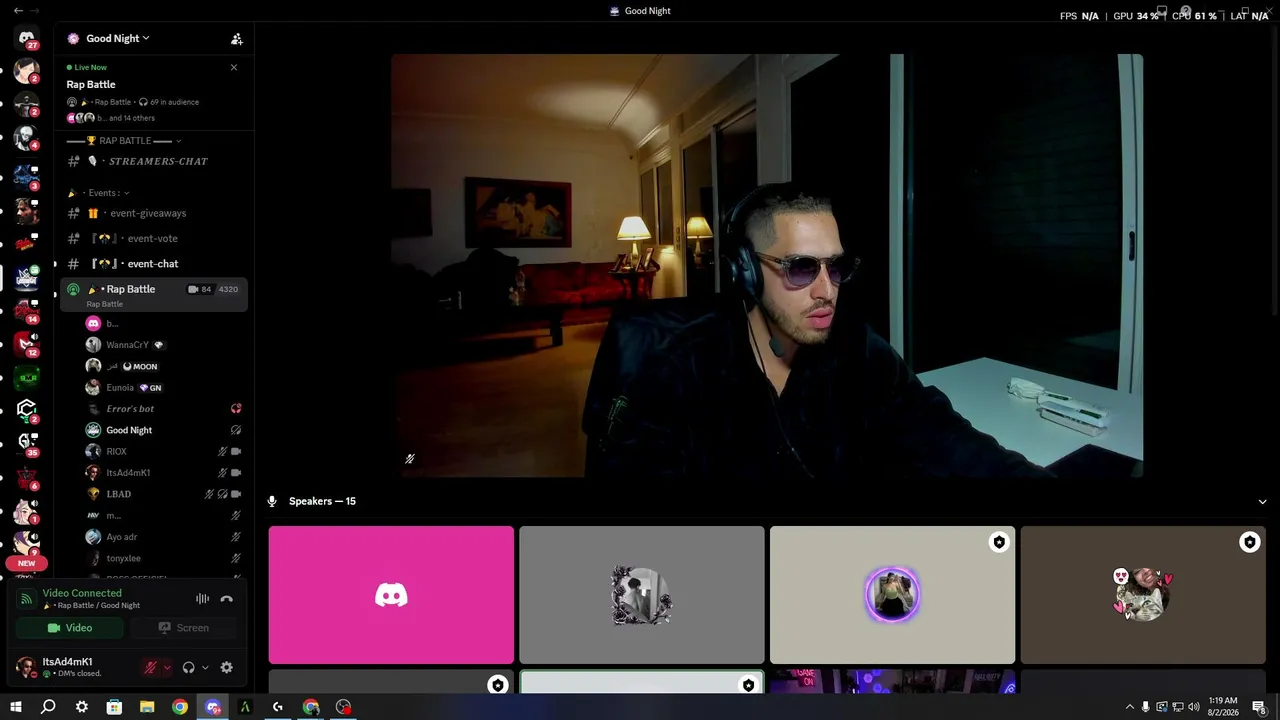Collapse the Events category
This screenshot has width=1280, height=720.
coord(104,193)
